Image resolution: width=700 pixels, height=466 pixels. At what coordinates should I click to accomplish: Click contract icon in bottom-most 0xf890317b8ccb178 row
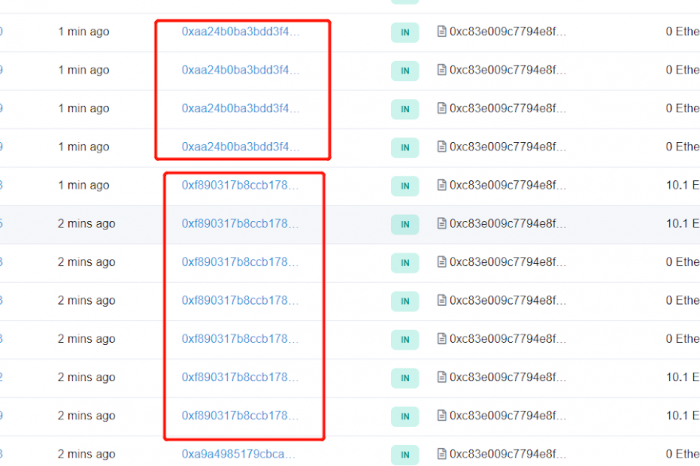pos(442,416)
